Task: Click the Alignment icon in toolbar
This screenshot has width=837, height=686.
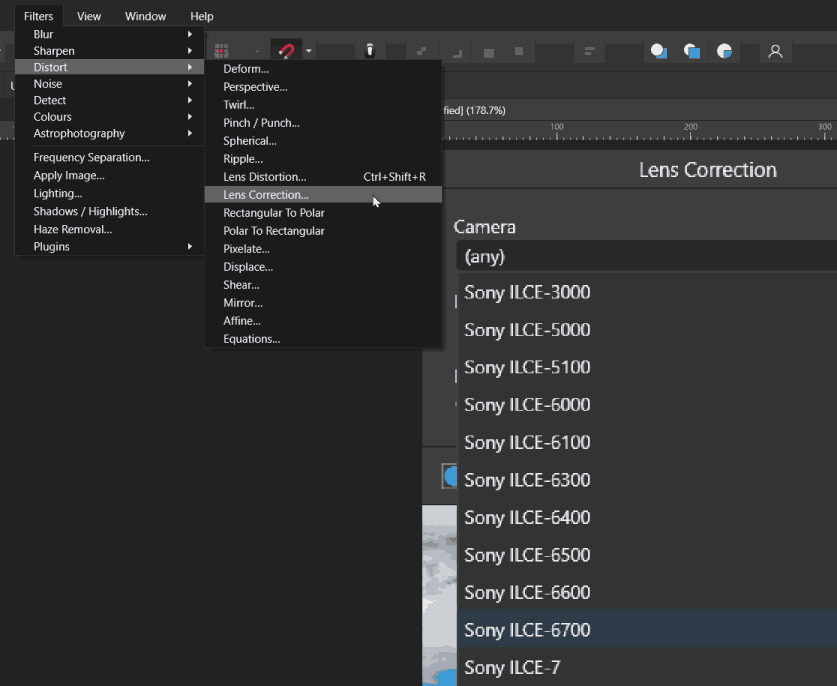Action: point(589,51)
